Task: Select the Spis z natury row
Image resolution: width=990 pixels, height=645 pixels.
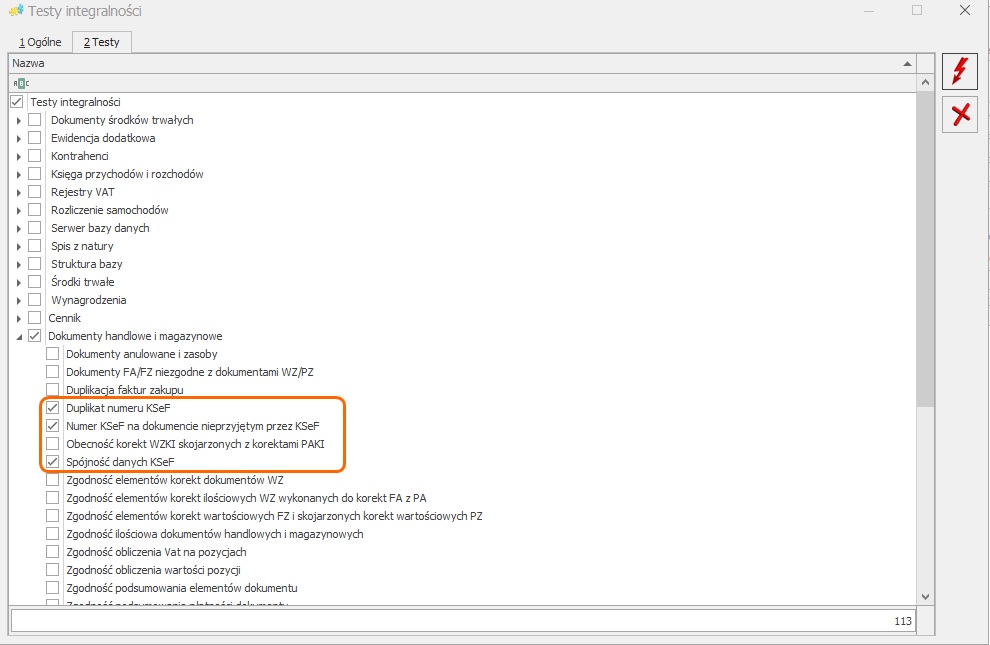Action: pyautogui.click(x=82, y=246)
